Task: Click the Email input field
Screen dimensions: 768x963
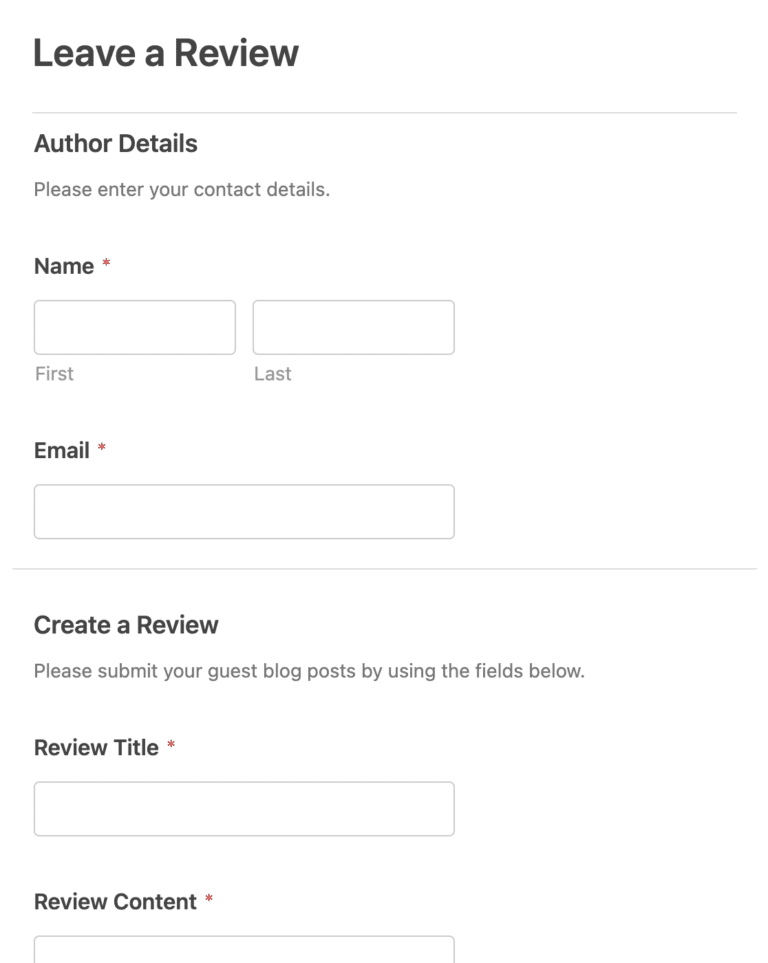Action: (243, 511)
